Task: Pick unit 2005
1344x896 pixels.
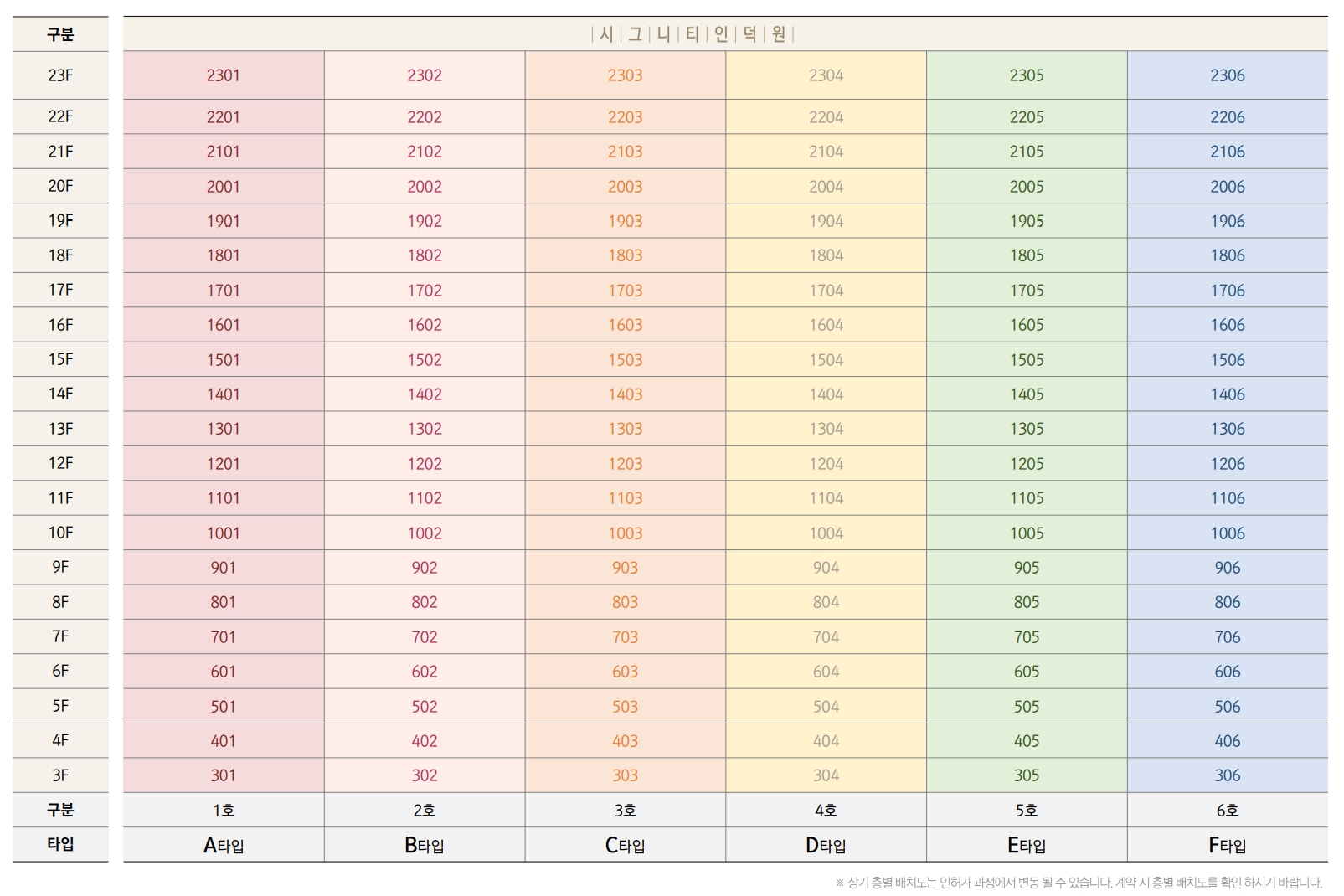Action: [x=1027, y=187]
